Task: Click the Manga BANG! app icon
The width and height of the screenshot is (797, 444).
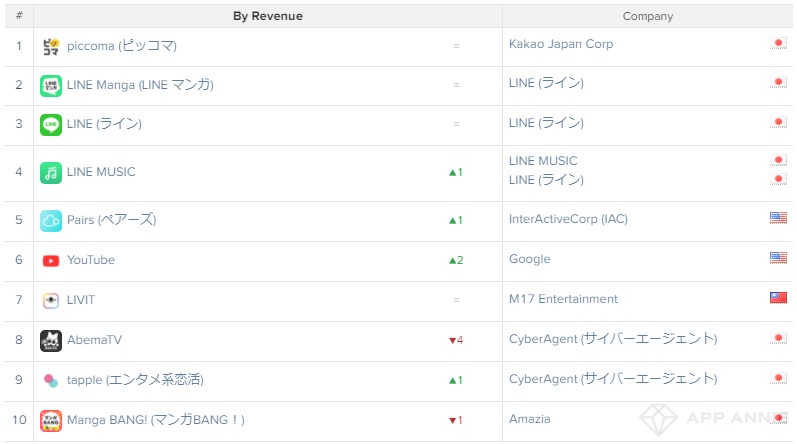Action: click(x=51, y=420)
